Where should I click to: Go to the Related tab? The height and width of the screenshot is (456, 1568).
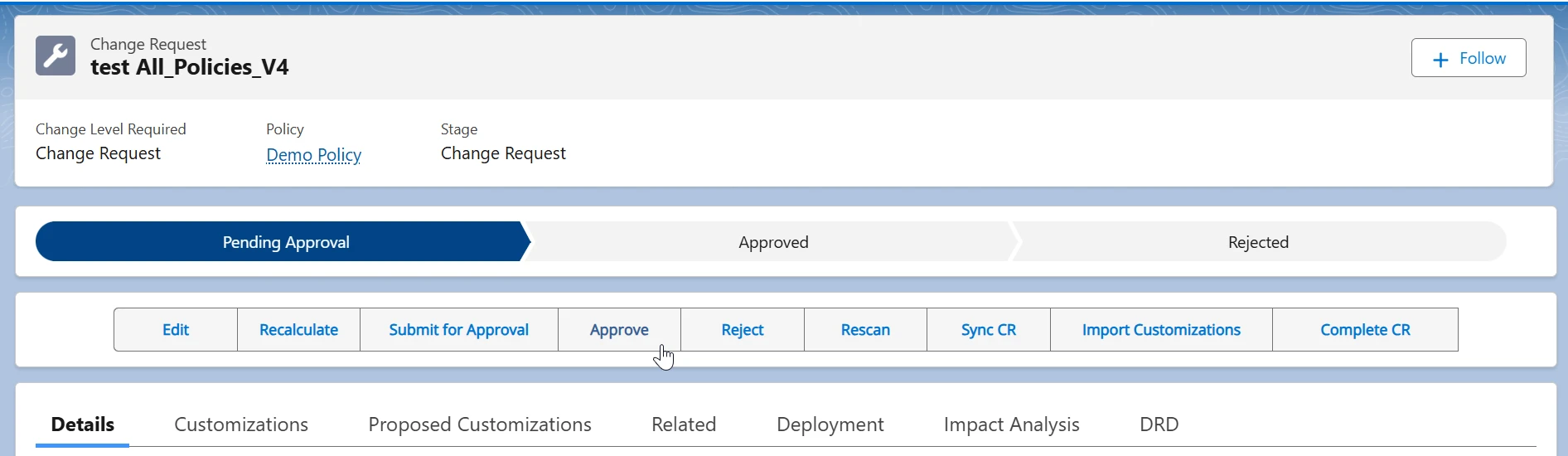point(683,424)
